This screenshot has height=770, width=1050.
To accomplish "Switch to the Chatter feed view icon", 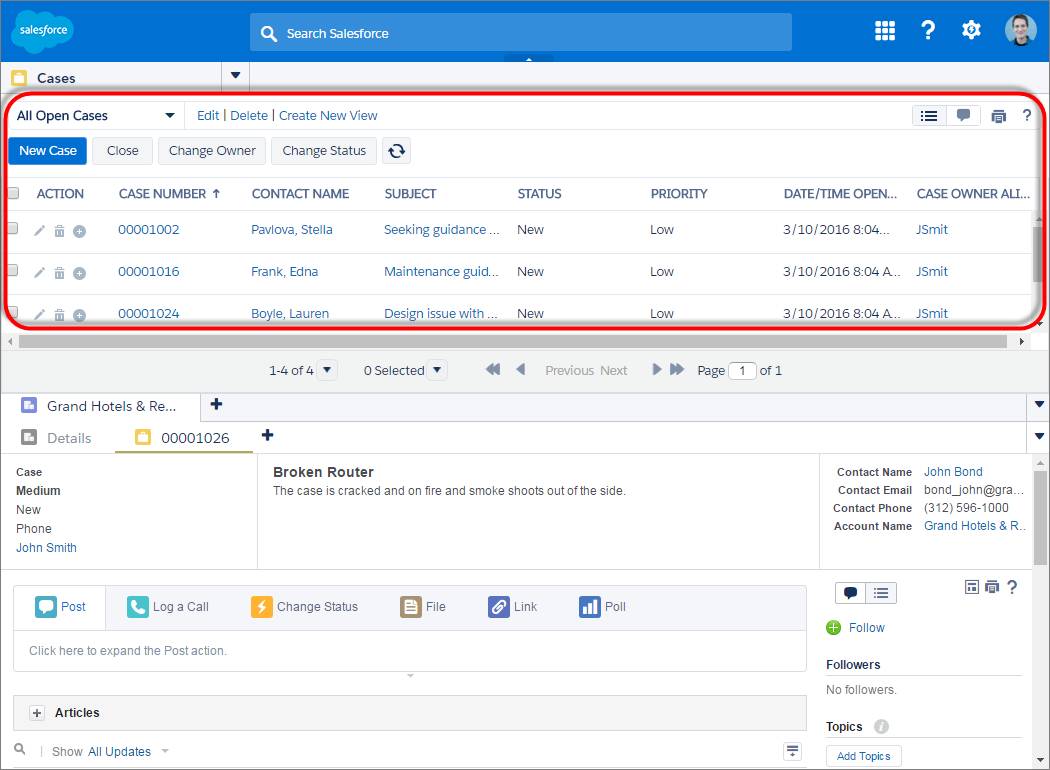I will pos(963,115).
